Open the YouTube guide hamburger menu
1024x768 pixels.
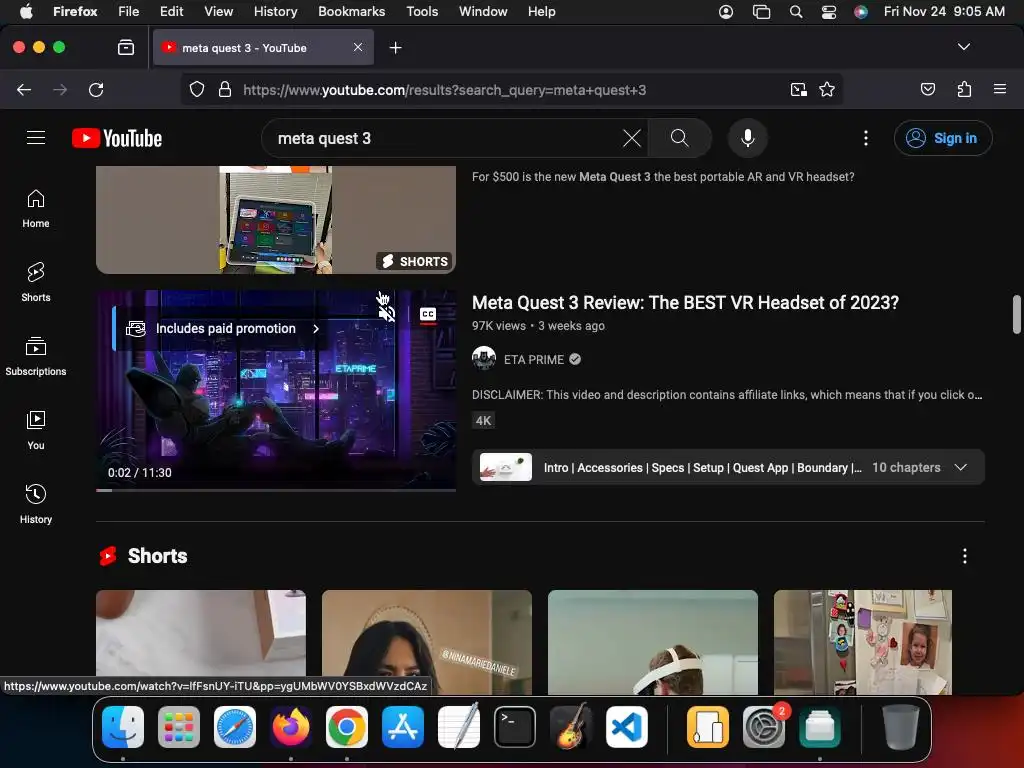point(36,138)
